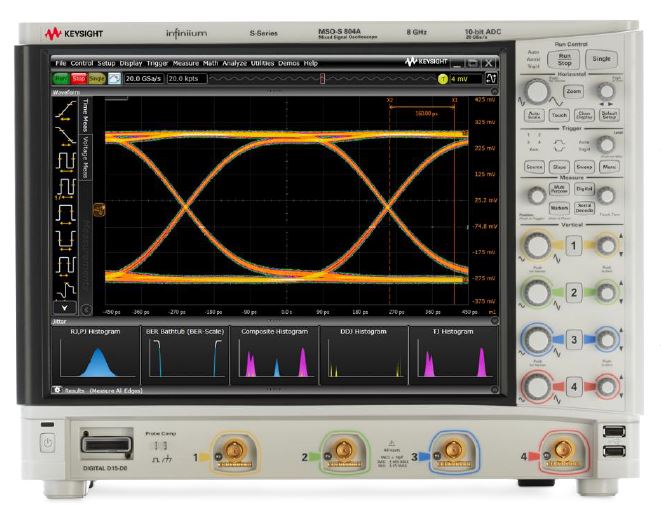
Task: Open the Trigger menu
Action: [x=157, y=63]
